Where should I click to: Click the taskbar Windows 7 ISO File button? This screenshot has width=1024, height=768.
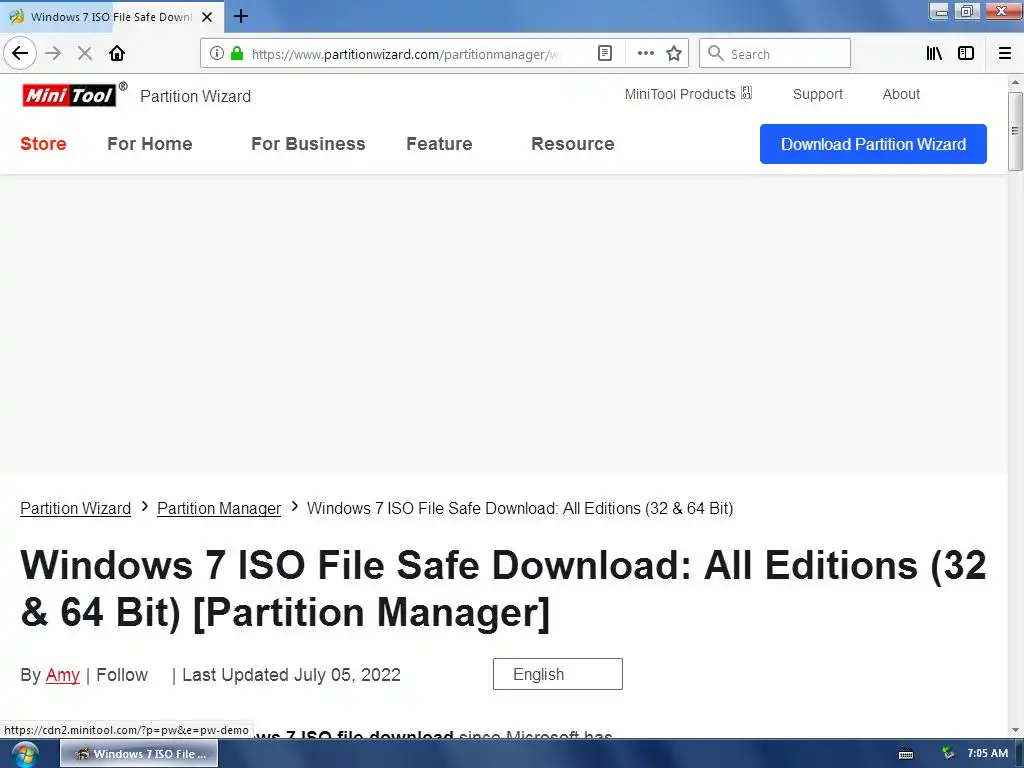139,754
